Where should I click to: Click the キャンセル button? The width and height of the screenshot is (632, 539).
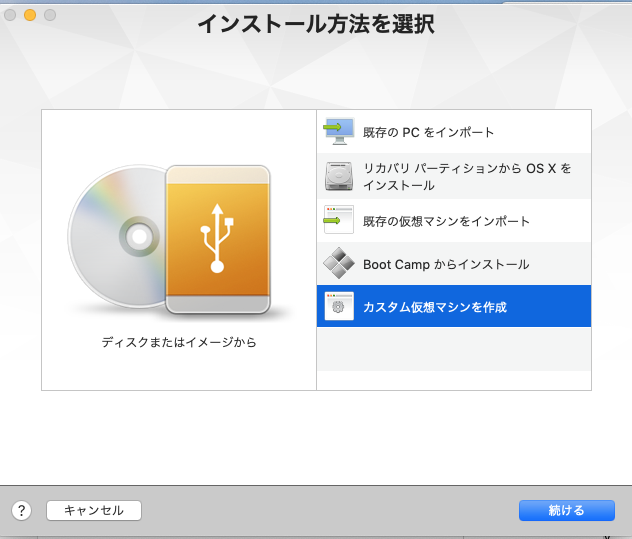tap(94, 510)
